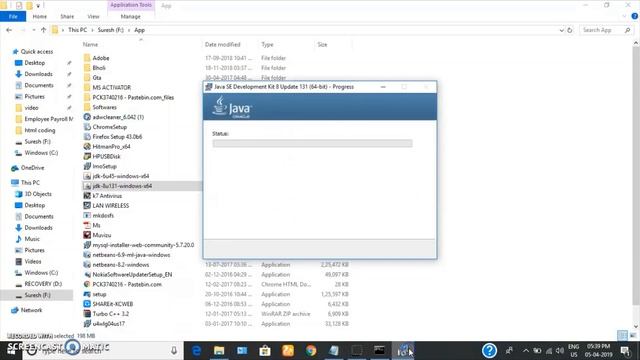Click the vertical scrollbar of file list
This screenshot has width=640, height=360.
(636, 176)
